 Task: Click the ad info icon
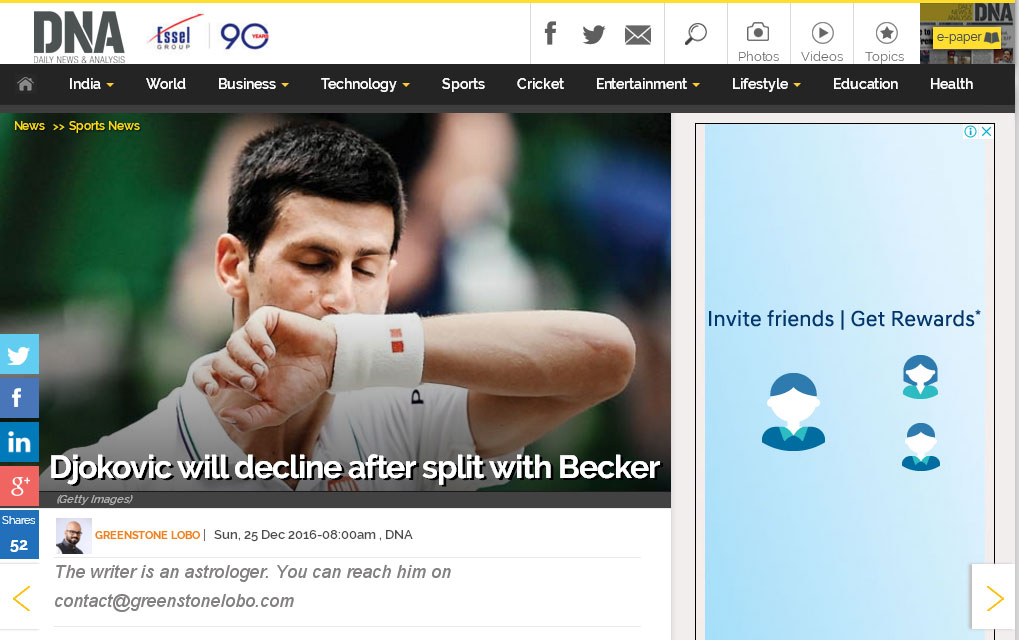[x=970, y=131]
